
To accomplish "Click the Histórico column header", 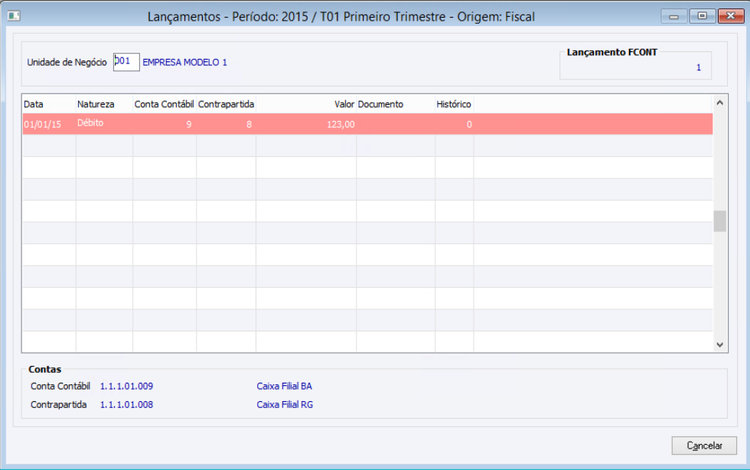I will click(x=454, y=104).
